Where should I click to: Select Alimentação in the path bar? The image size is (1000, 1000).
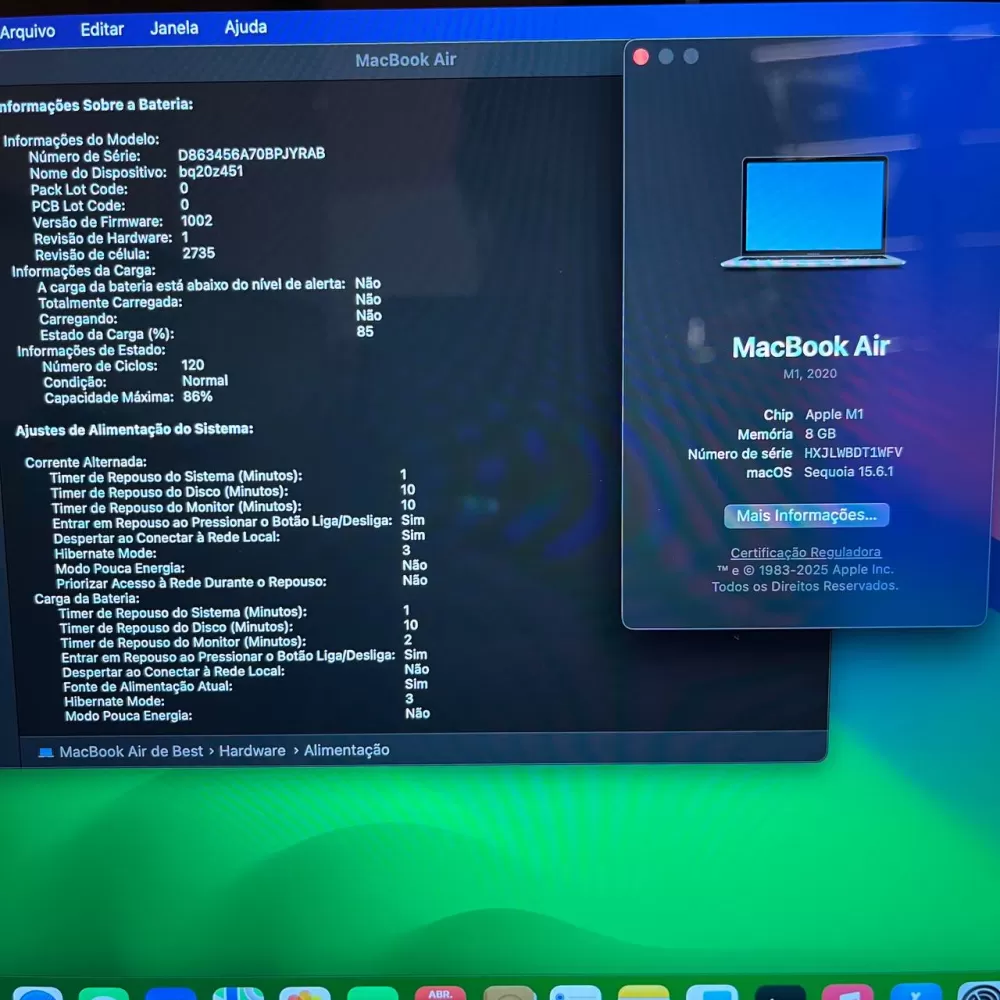click(346, 750)
